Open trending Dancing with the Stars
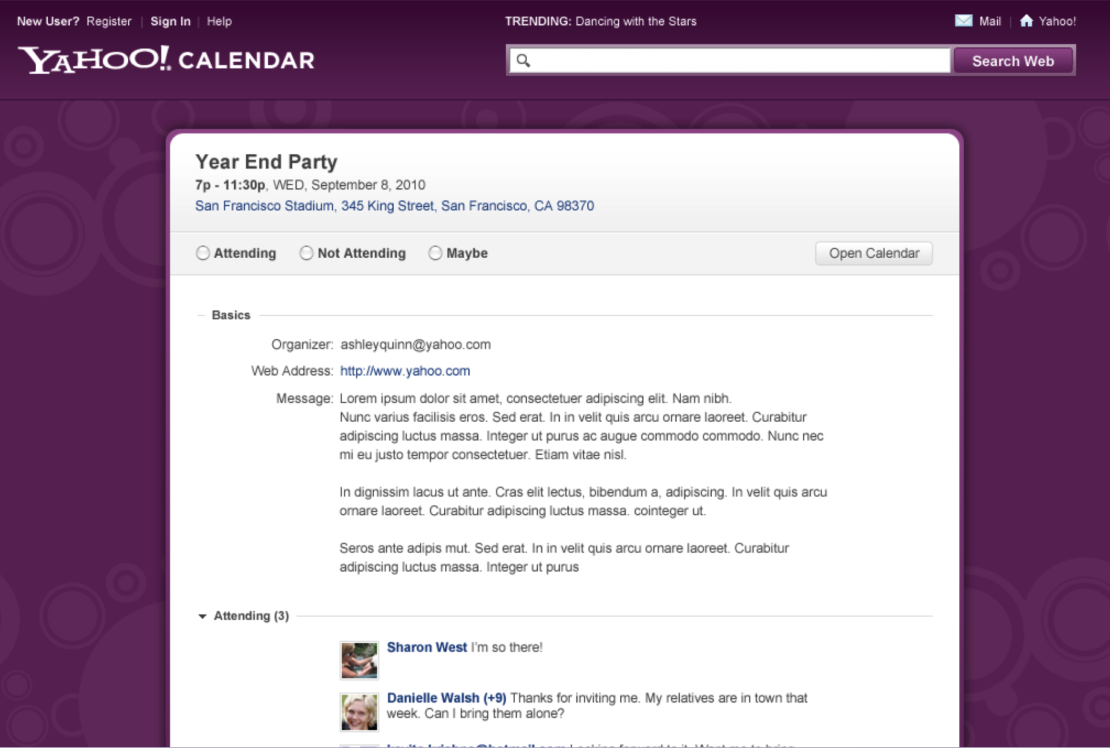Screen dimensions: 1110x748 [x=636, y=21]
